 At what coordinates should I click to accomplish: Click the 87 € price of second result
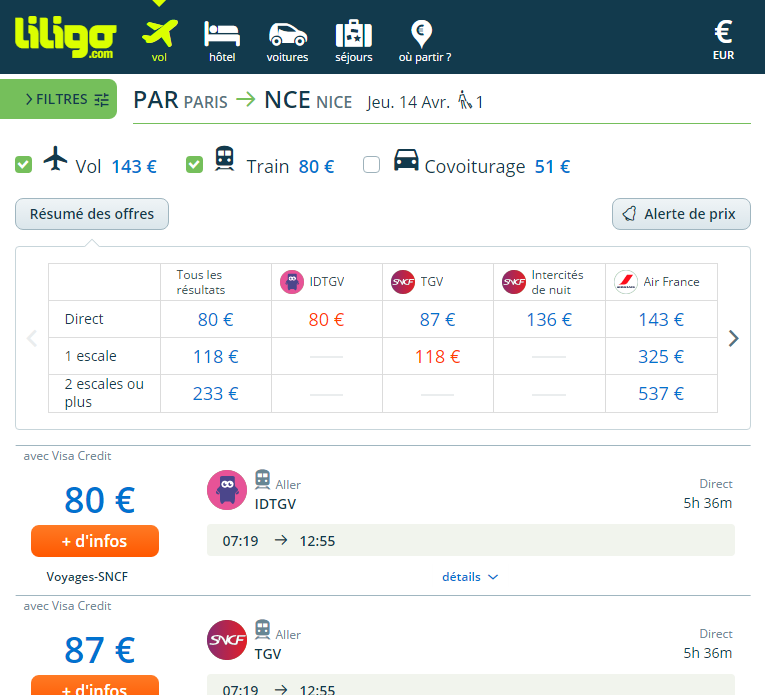tap(100, 650)
